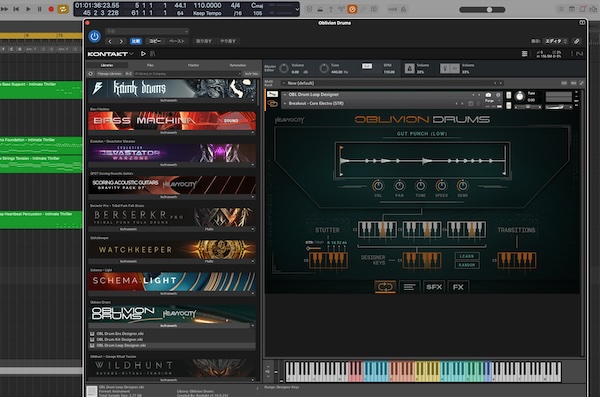The width and height of the screenshot is (600, 397).
Task: Go to next preset with right arrow
Action: tap(121, 41)
